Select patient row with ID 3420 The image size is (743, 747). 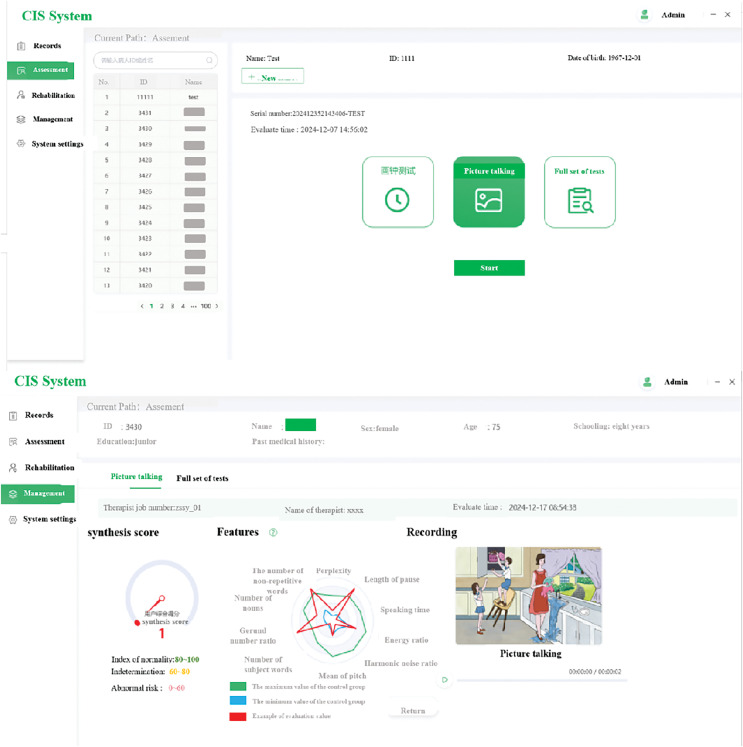click(155, 285)
